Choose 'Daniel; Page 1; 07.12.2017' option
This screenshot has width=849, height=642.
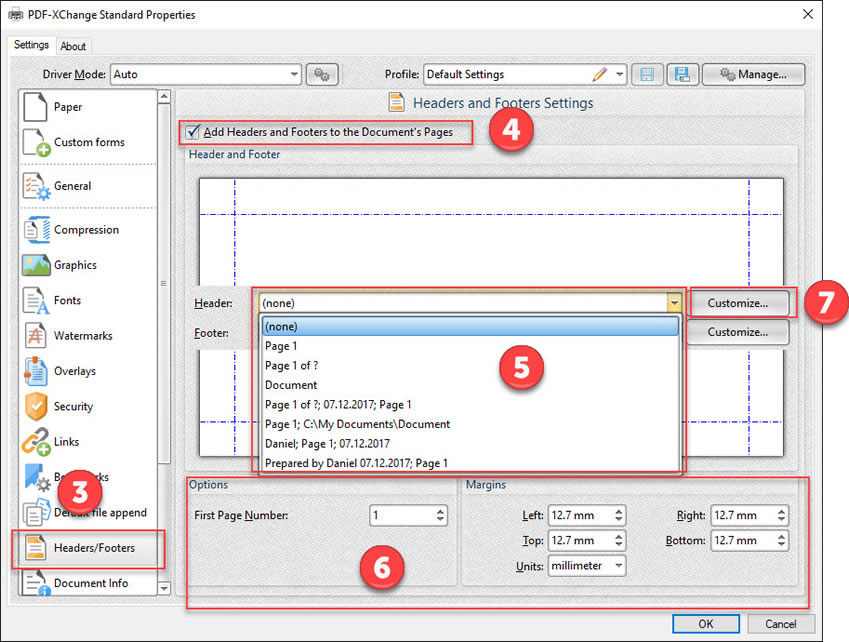pos(470,443)
